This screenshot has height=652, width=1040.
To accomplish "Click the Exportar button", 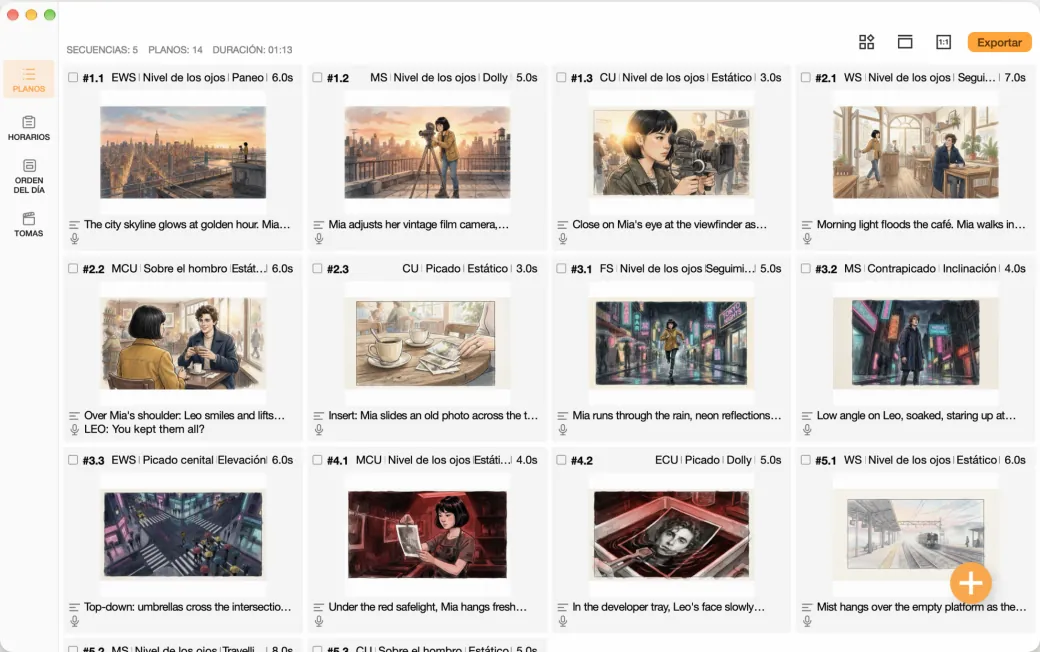I will pos(999,42).
